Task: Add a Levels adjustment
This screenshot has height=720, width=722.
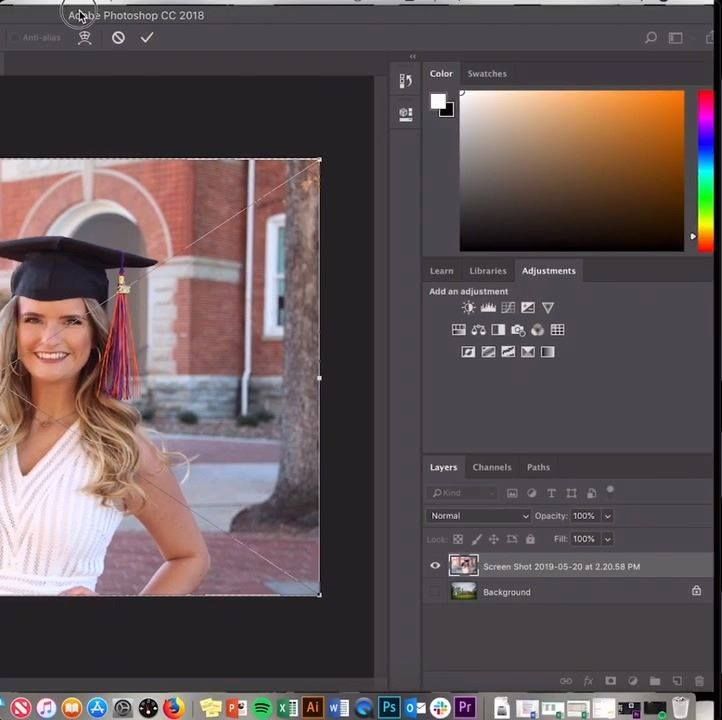Action: point(488,308)
